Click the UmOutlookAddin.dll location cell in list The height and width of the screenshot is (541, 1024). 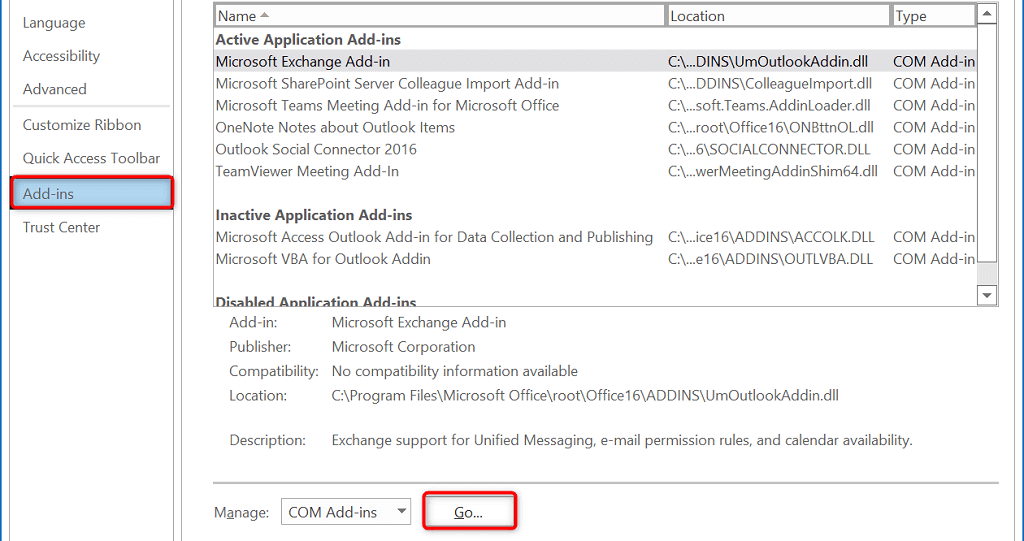(768, 61)
